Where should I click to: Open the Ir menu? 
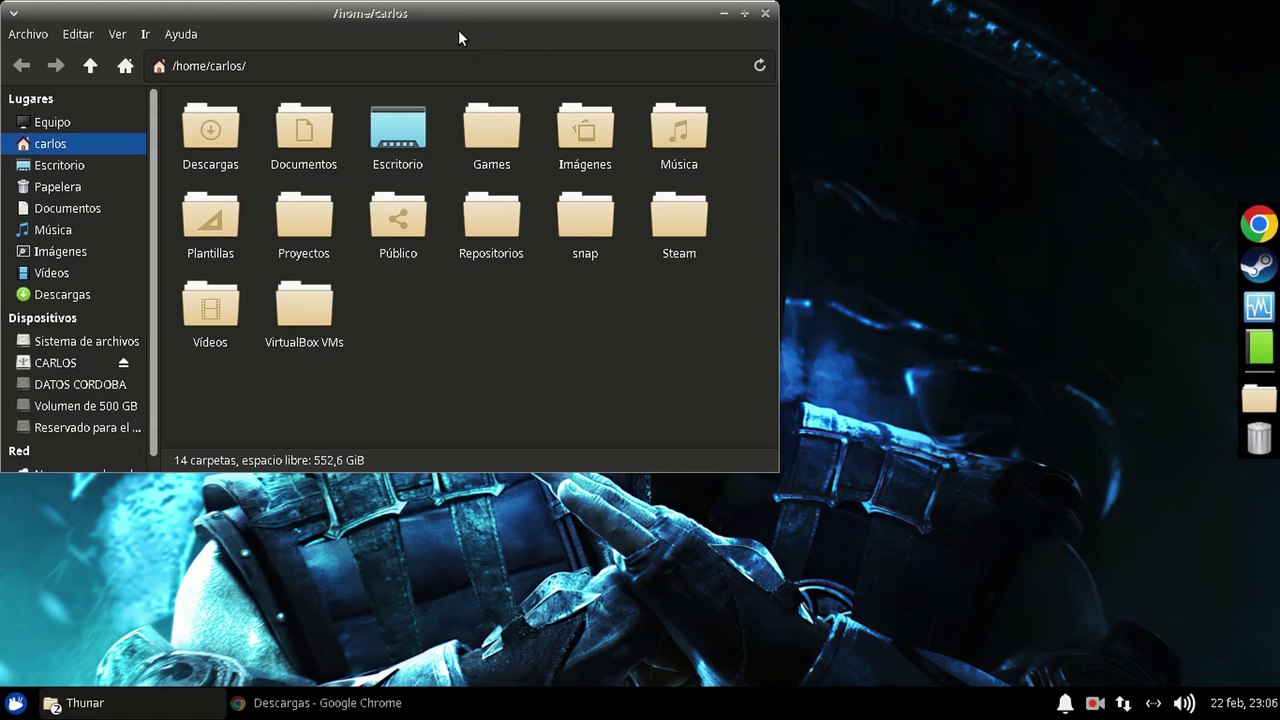145,34
